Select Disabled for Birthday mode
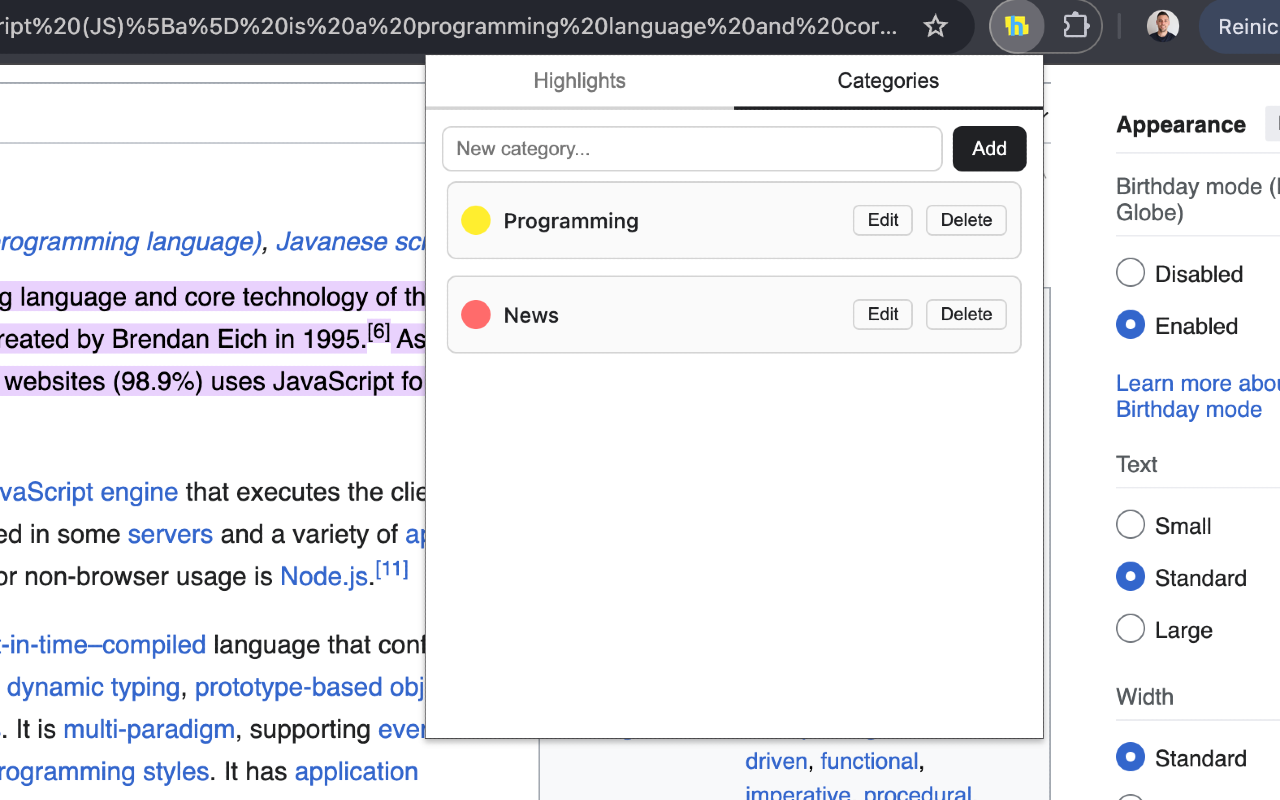 click(x=1130, y=273)
